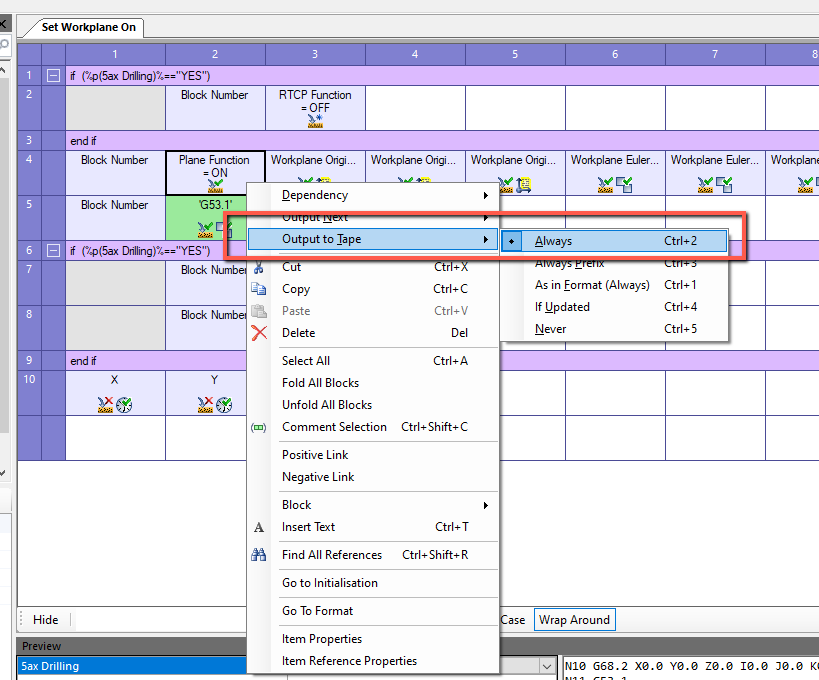Image resolution: width=819 pixels, height=680 pixels.
Task: Click the Copy pages icon
Action: [x=259, y=289]
